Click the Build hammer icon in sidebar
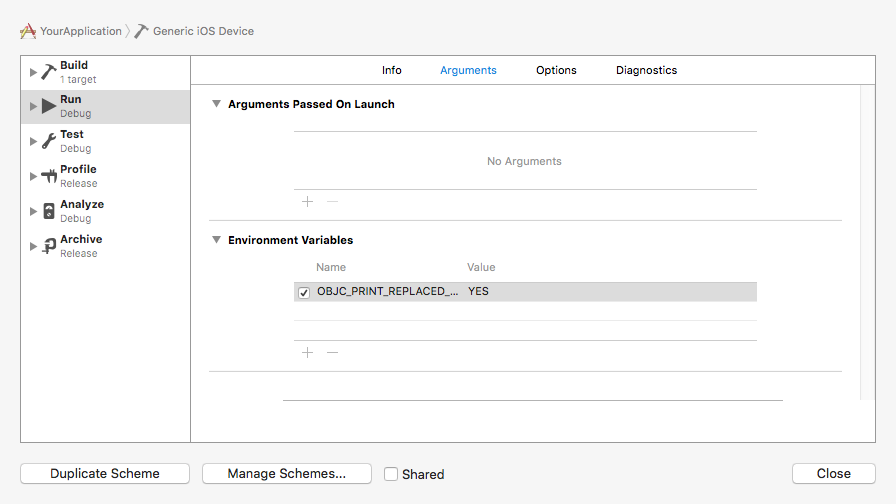Viewport: 896px width, 504px height. pyautogui.click(x=48, y=72)
